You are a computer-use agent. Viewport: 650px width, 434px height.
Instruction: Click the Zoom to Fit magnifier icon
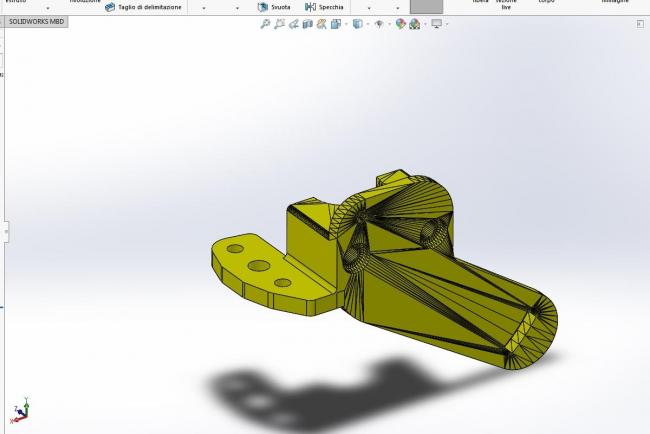point(265,24)
